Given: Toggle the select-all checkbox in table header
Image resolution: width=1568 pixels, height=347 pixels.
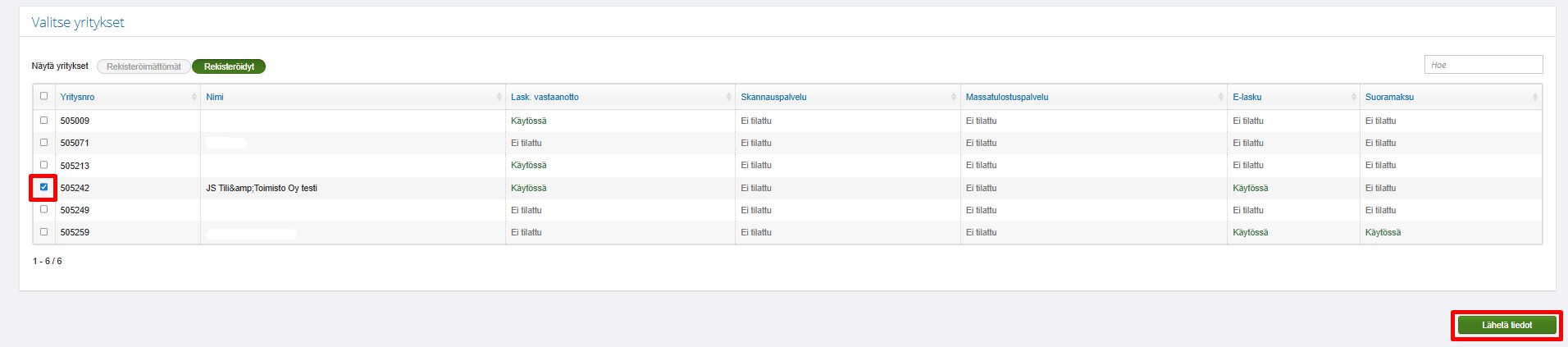Looking at the screenshot, I should point(44,96).
